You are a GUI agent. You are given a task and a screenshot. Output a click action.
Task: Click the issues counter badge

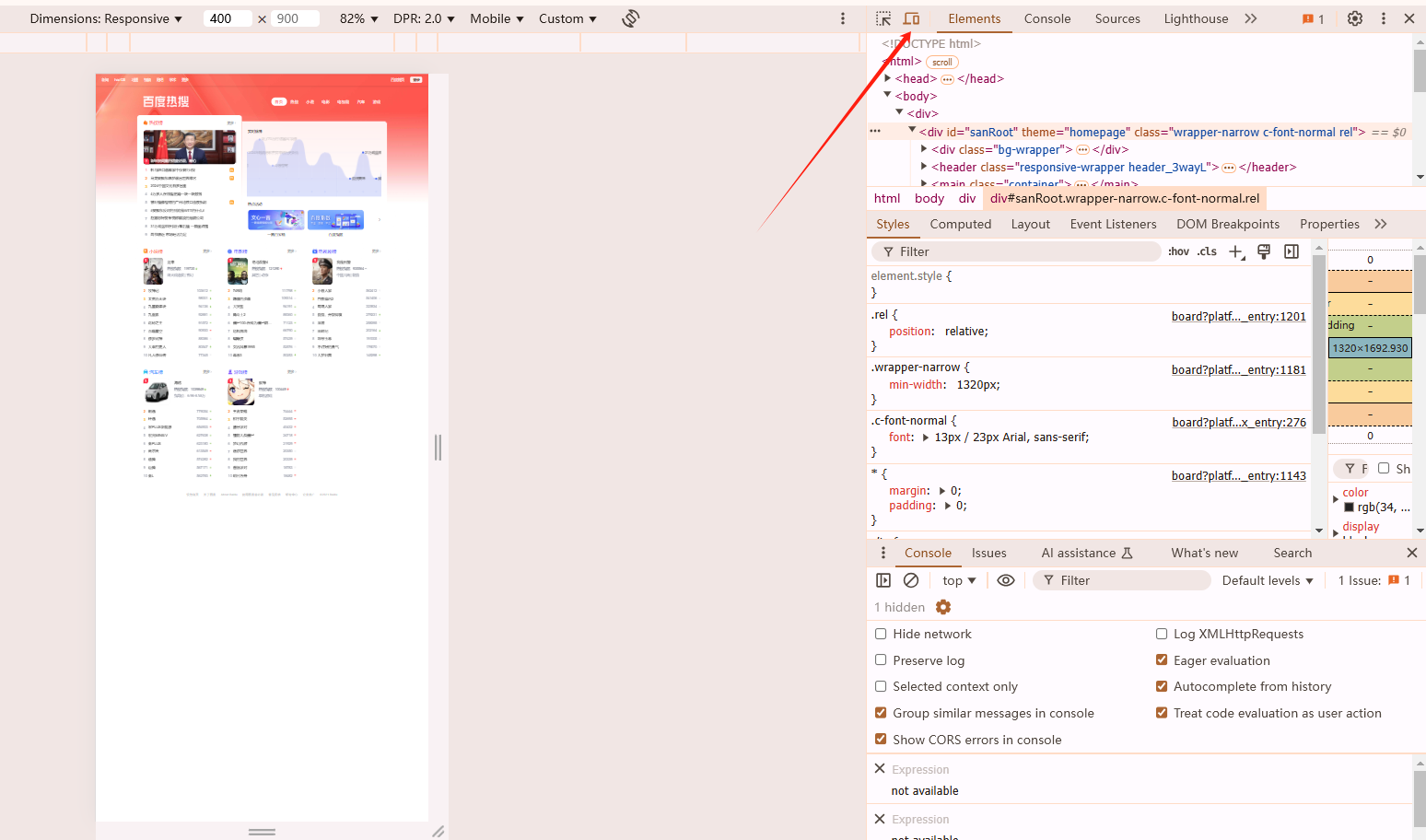[x=1314, y=18]
